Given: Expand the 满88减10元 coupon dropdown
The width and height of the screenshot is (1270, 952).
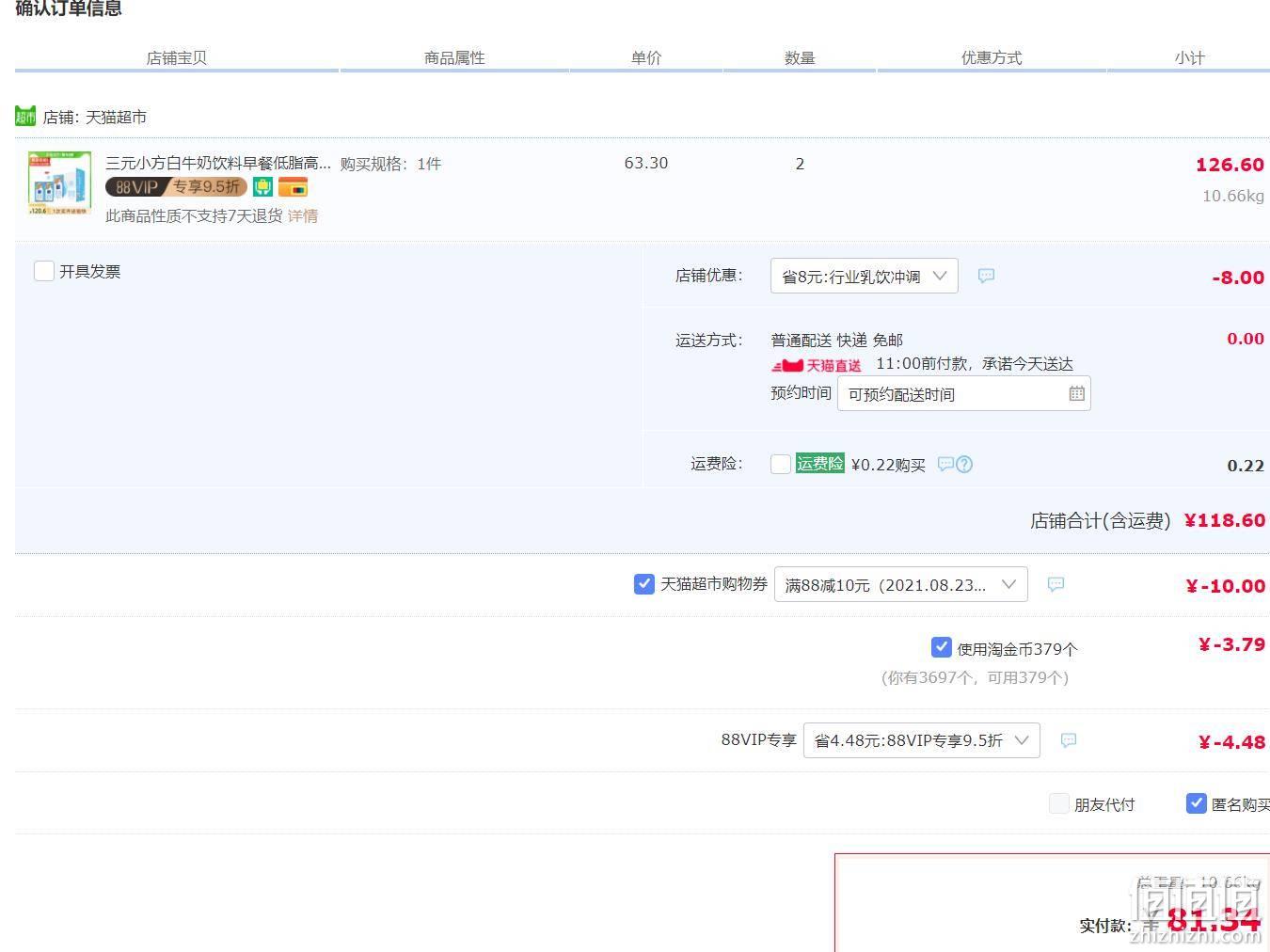Looking at the screenshot, I should 900,584.
